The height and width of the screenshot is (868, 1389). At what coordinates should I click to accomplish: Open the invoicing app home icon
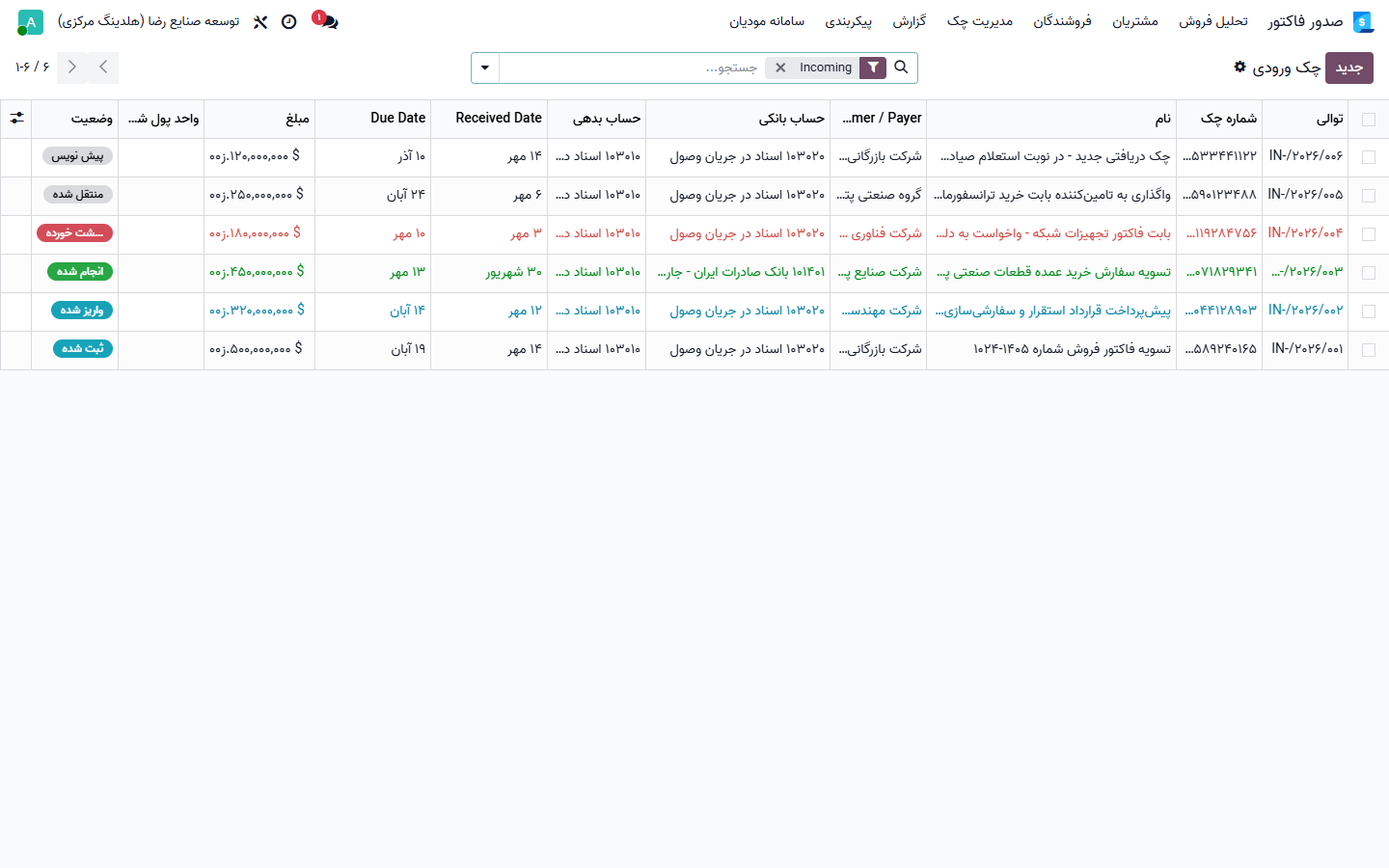[x=1362, y=21]
